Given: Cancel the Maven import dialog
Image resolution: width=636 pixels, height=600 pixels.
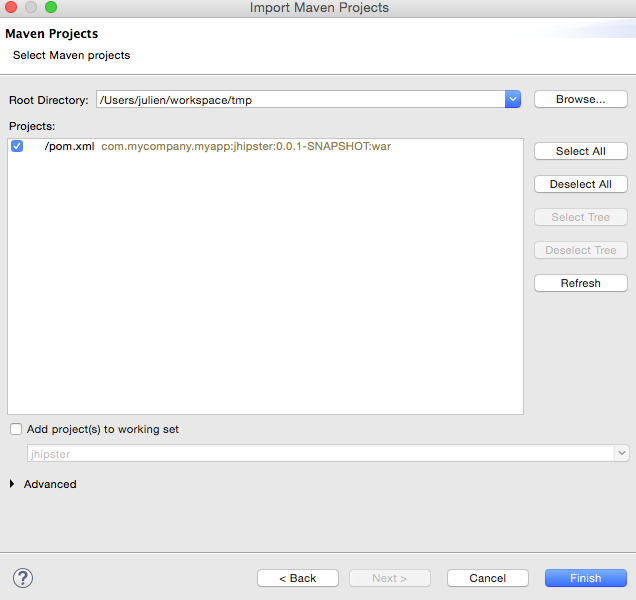Looking at the screenshot, I should coord(487,578).
